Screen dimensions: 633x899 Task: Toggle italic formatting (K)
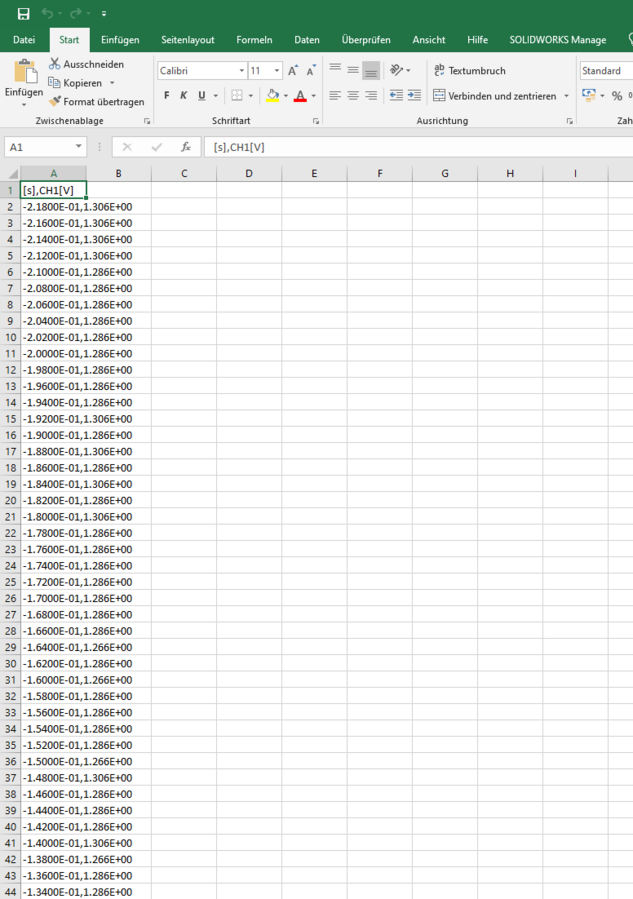[183, 96]
